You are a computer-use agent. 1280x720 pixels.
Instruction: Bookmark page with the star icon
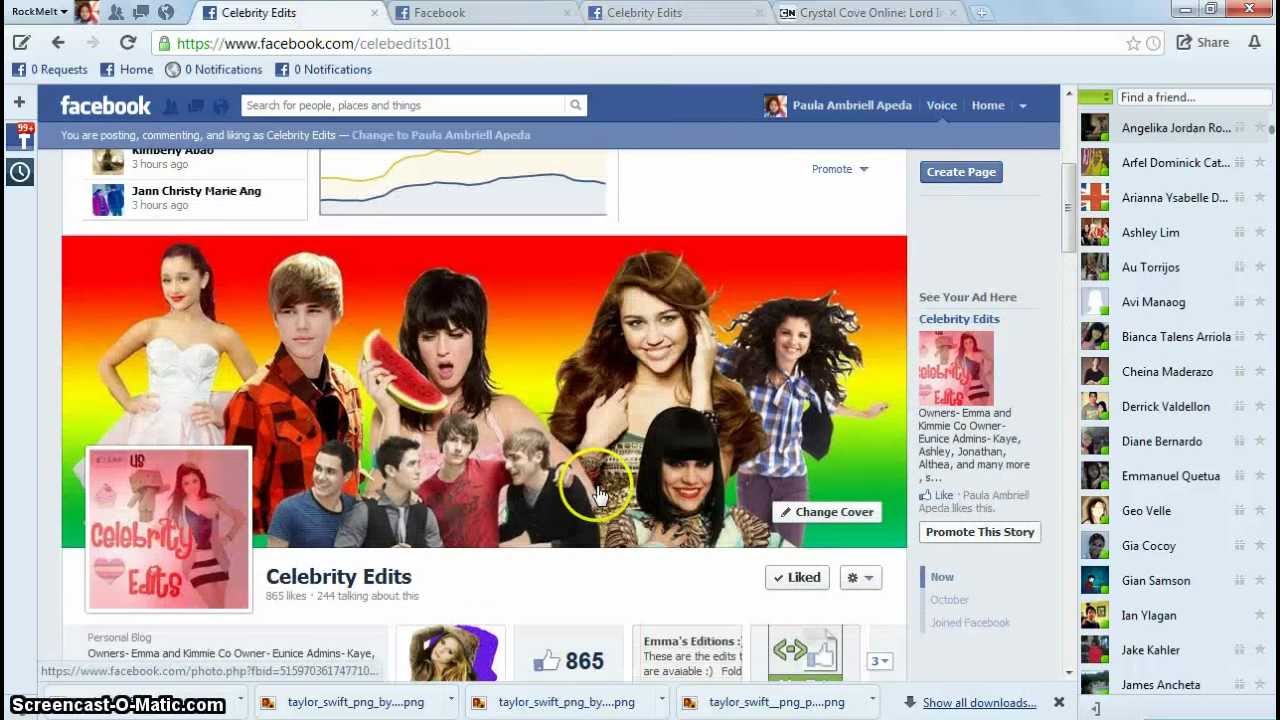point(1133,43)
